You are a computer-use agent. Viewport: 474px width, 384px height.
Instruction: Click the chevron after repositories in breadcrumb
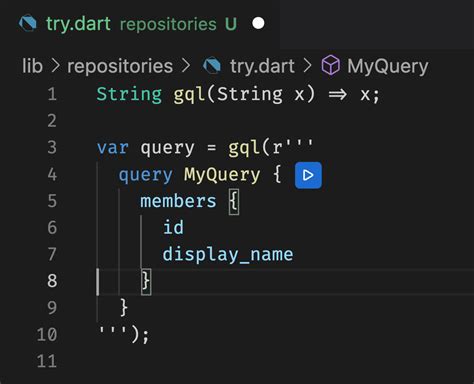click(186, 66)
